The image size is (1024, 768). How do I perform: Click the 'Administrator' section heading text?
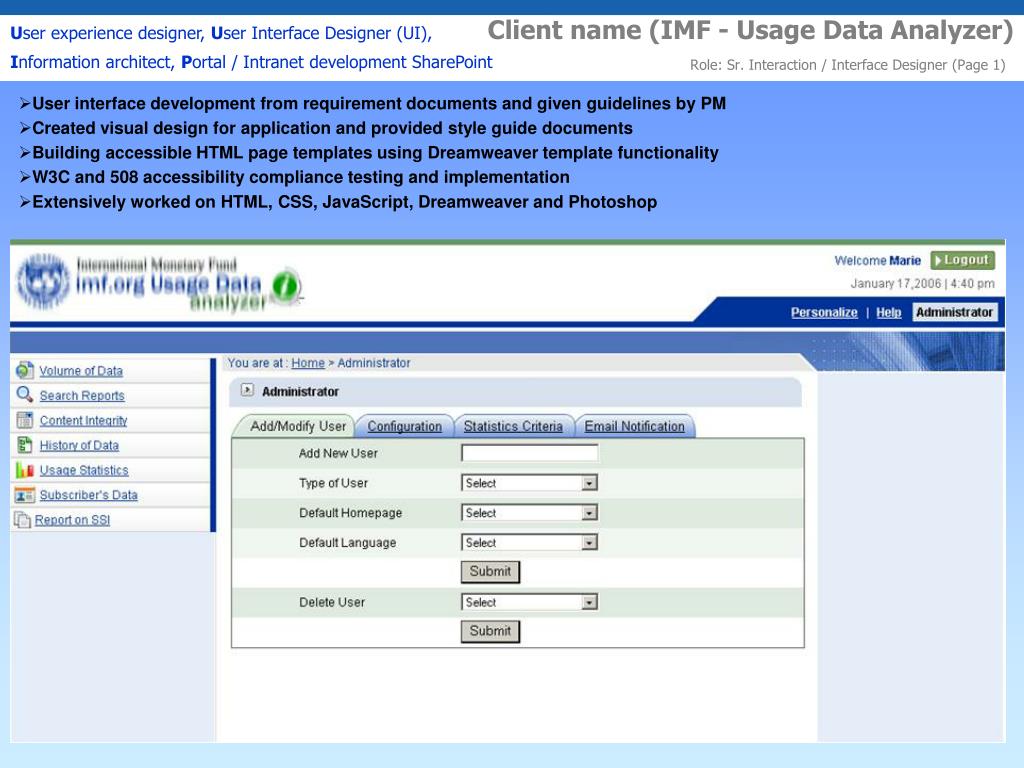[x=300, y=392]
